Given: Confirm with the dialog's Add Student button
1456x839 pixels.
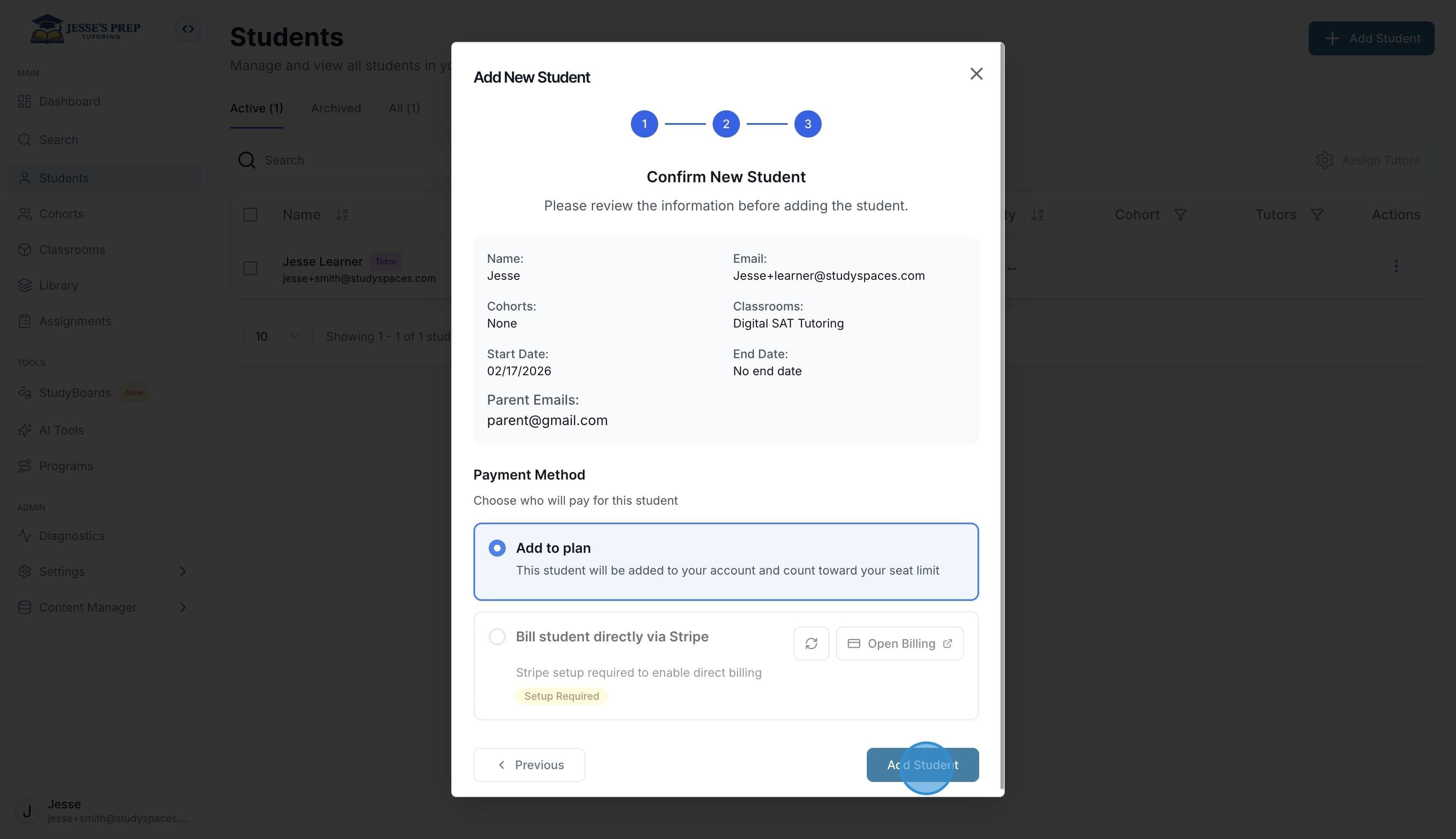Looking at the screenshot, I should (x=923, y=764).
